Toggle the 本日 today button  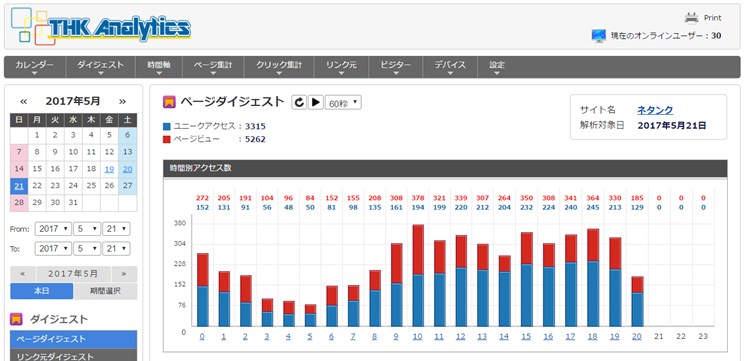tap(42, 291)
